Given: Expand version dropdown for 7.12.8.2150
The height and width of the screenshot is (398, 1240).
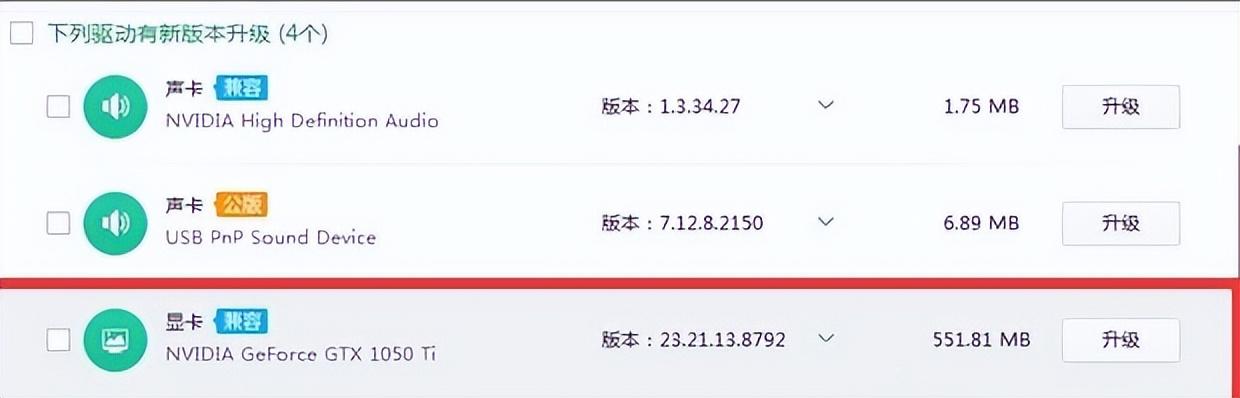Looking at the screenshot, I should (x=826, y=222).
